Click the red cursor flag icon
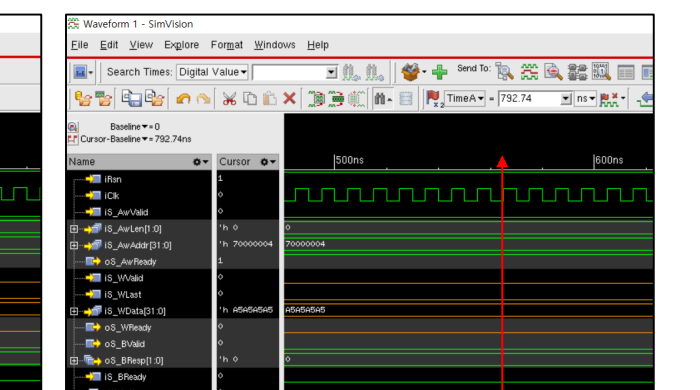The image size is (700, 390). click(x=434, y=99)
